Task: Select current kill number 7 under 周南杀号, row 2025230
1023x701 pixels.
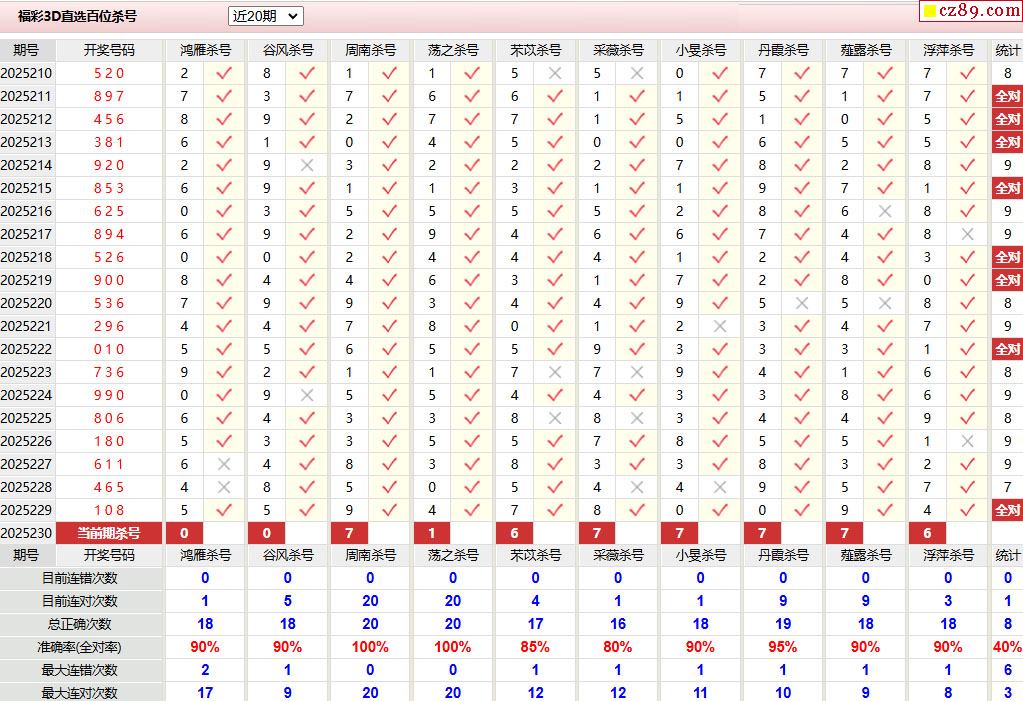Action: tap(350, 533)
